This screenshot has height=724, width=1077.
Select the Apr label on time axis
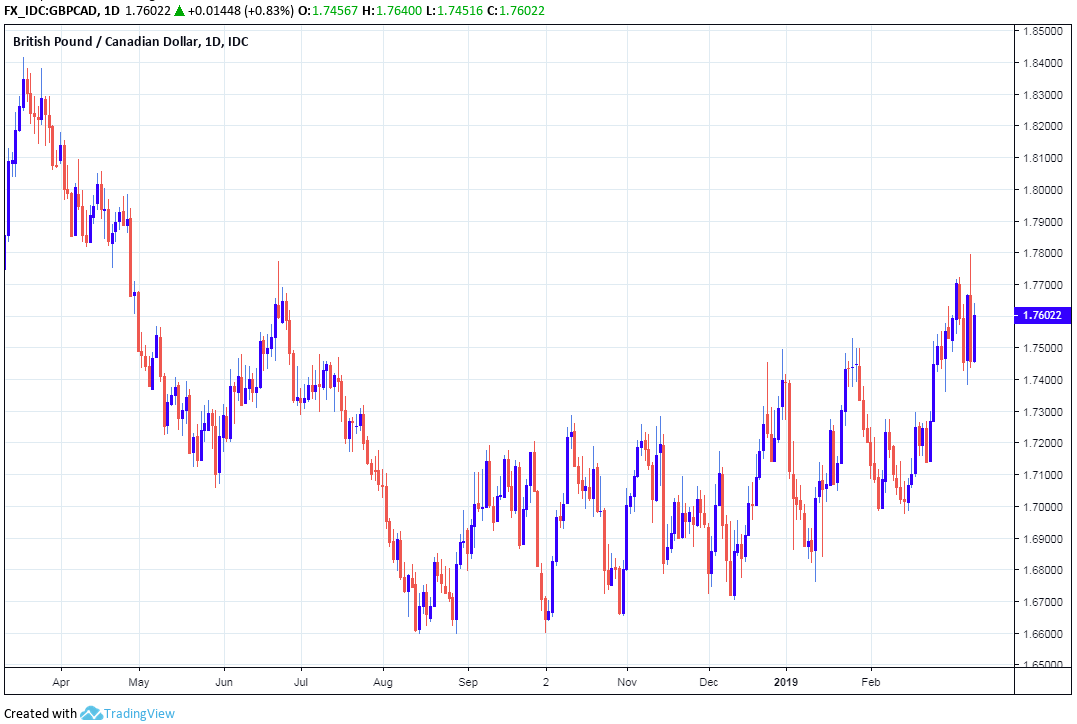(61, 683)
